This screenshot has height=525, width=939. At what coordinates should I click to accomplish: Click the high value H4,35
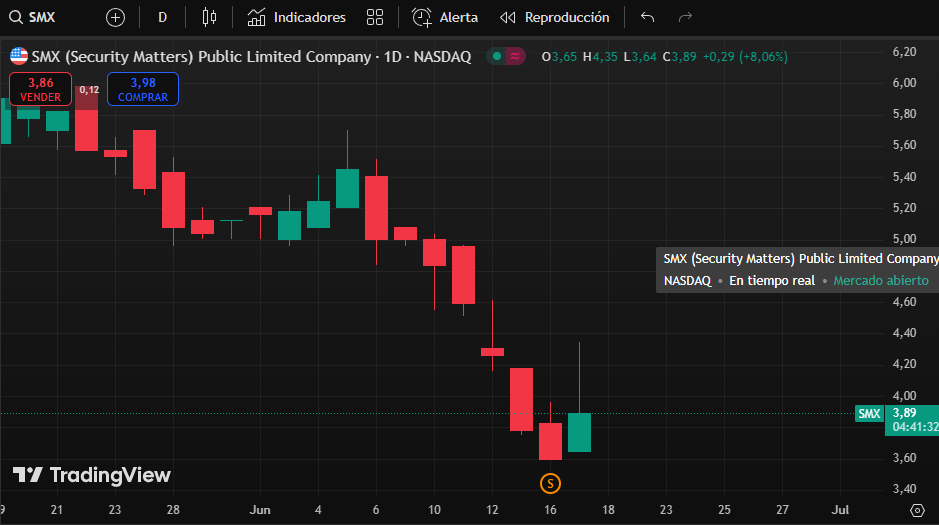pos(600,57)
